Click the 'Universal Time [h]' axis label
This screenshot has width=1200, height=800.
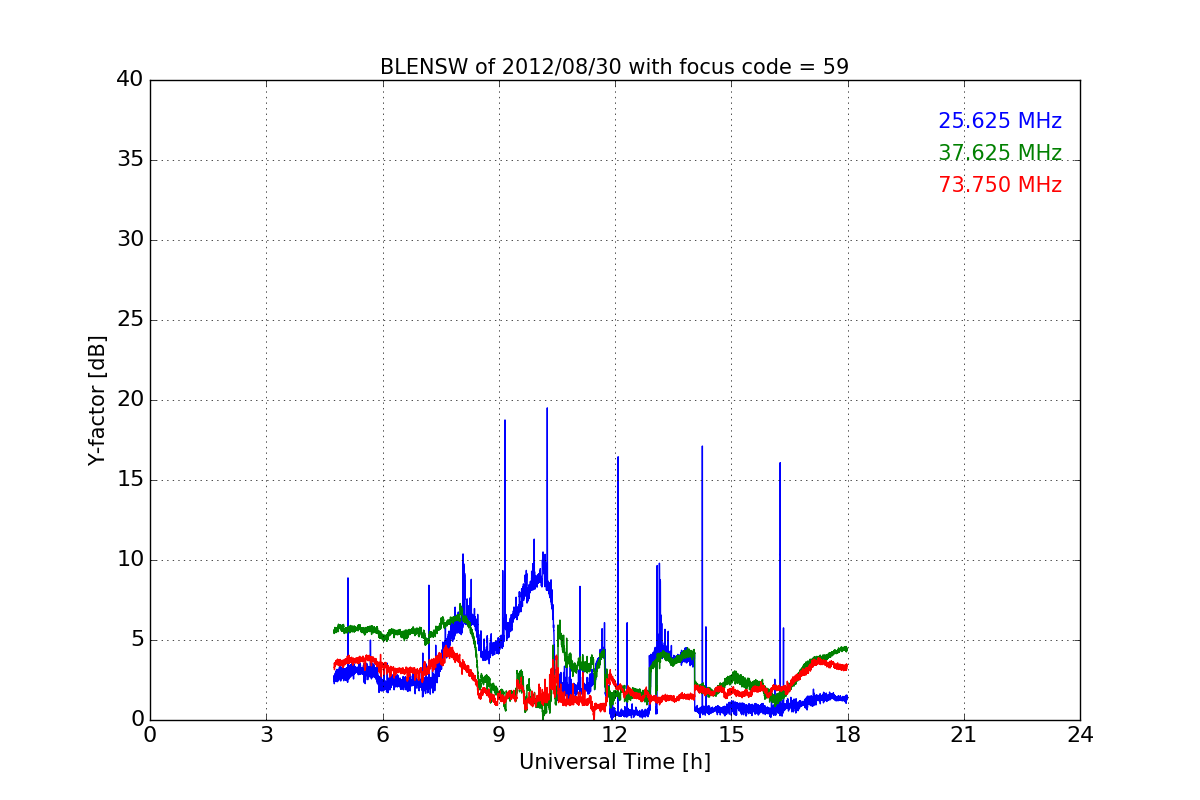click(x=615, y=762)
